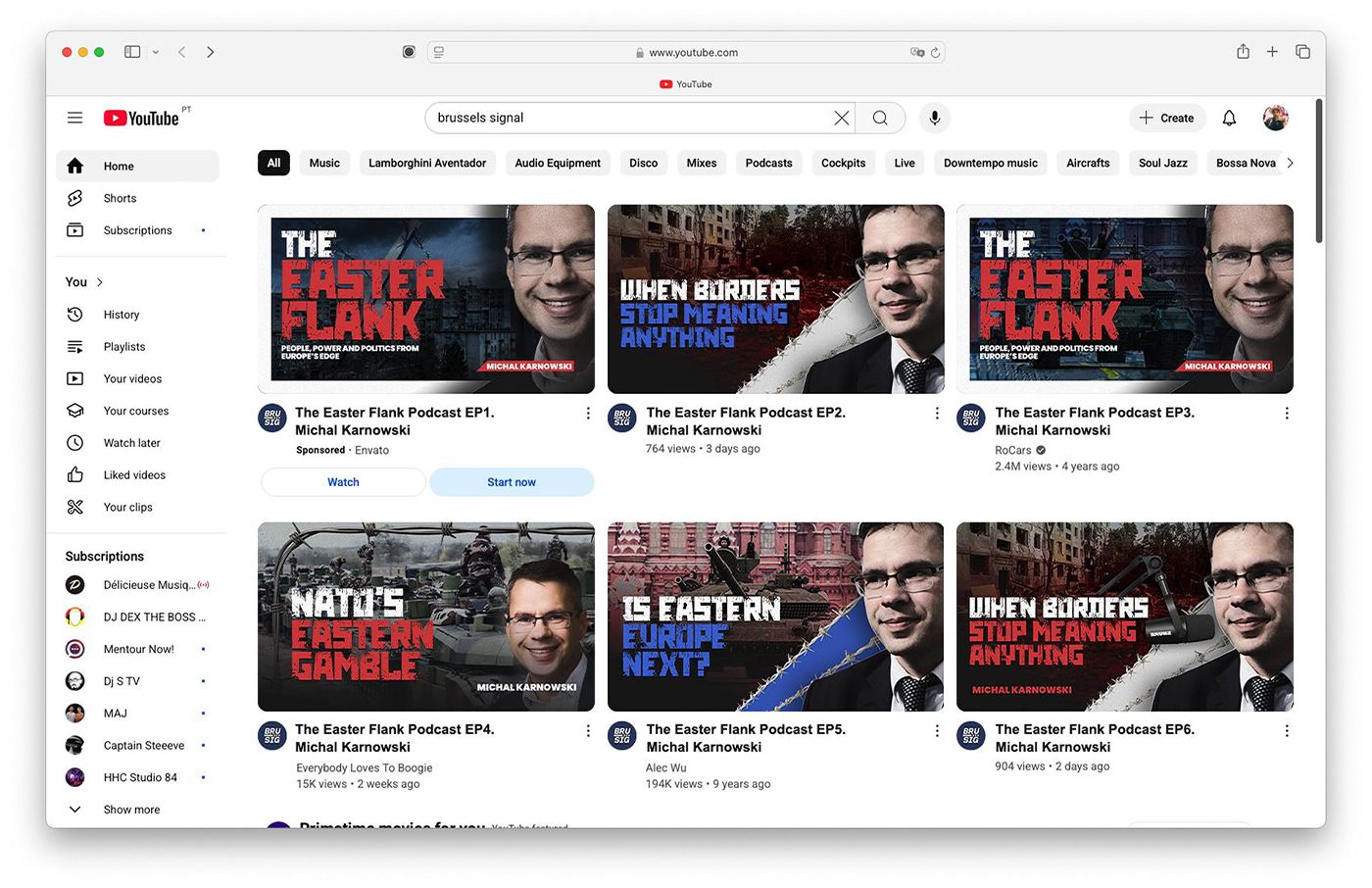1372x888 pixels.
Task: Show Safari tab overview
Action: (1302, 52)
